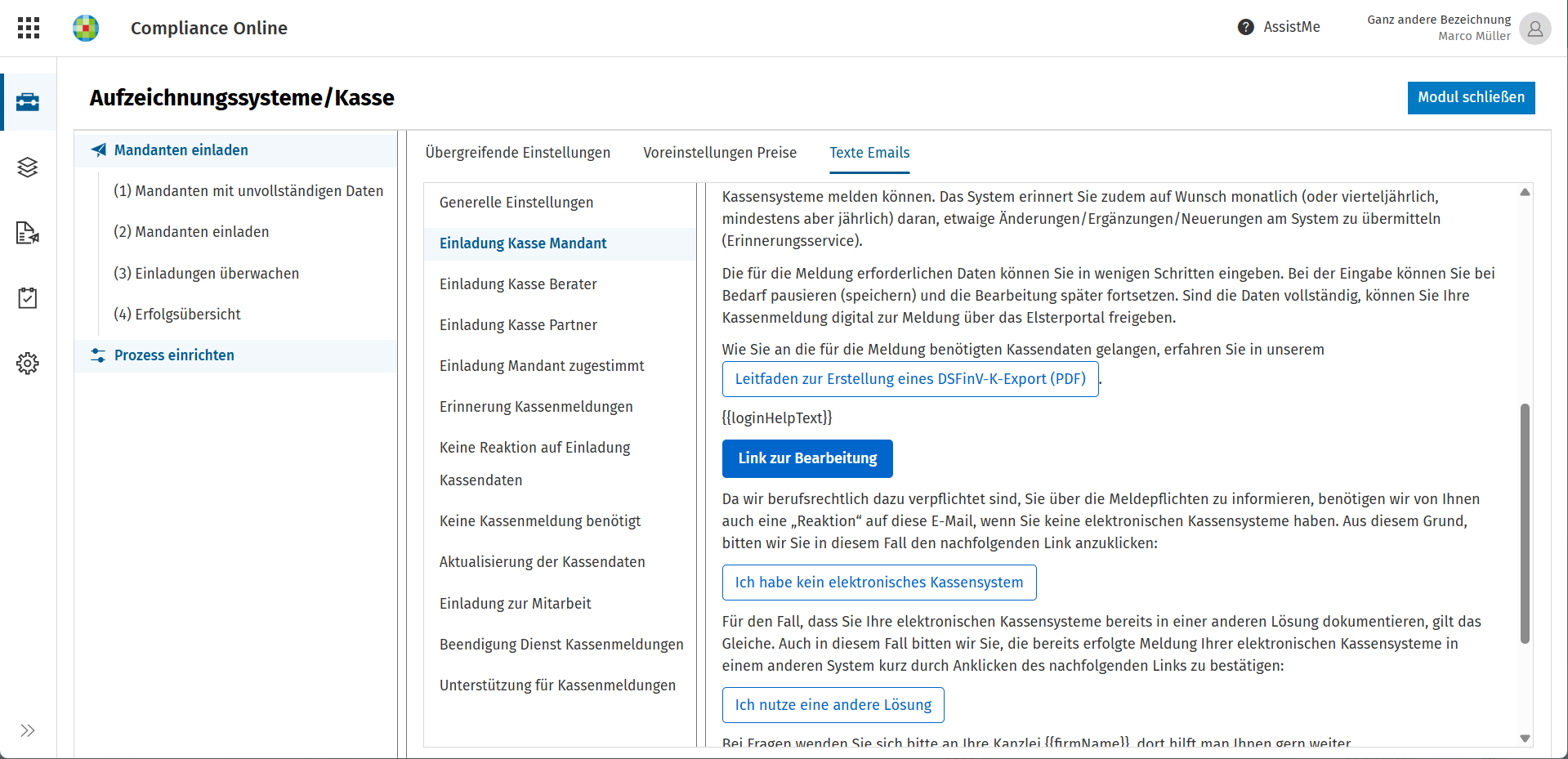This screenshot has height=759, width=1568.
Task: Select Erinnerung Kassenmeldungen template
Action: point(560,407)
